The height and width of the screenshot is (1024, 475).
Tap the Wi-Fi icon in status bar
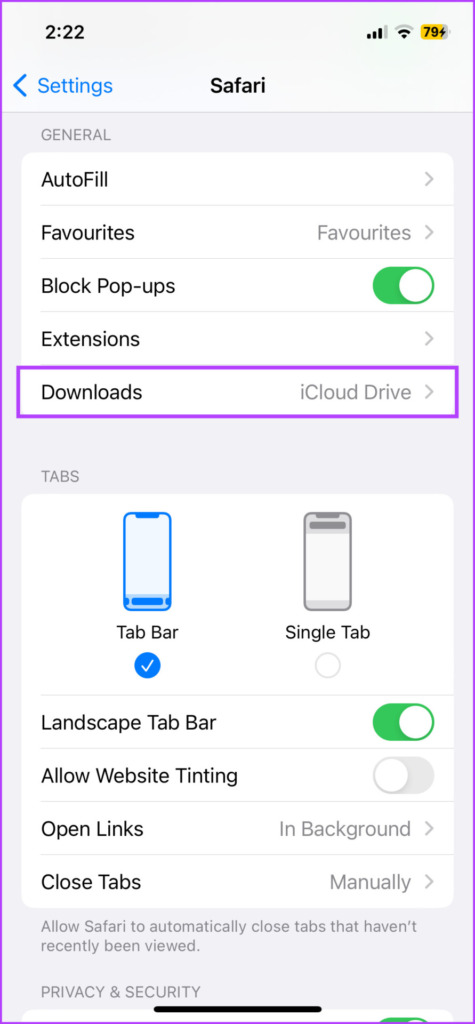pos(404,33)
